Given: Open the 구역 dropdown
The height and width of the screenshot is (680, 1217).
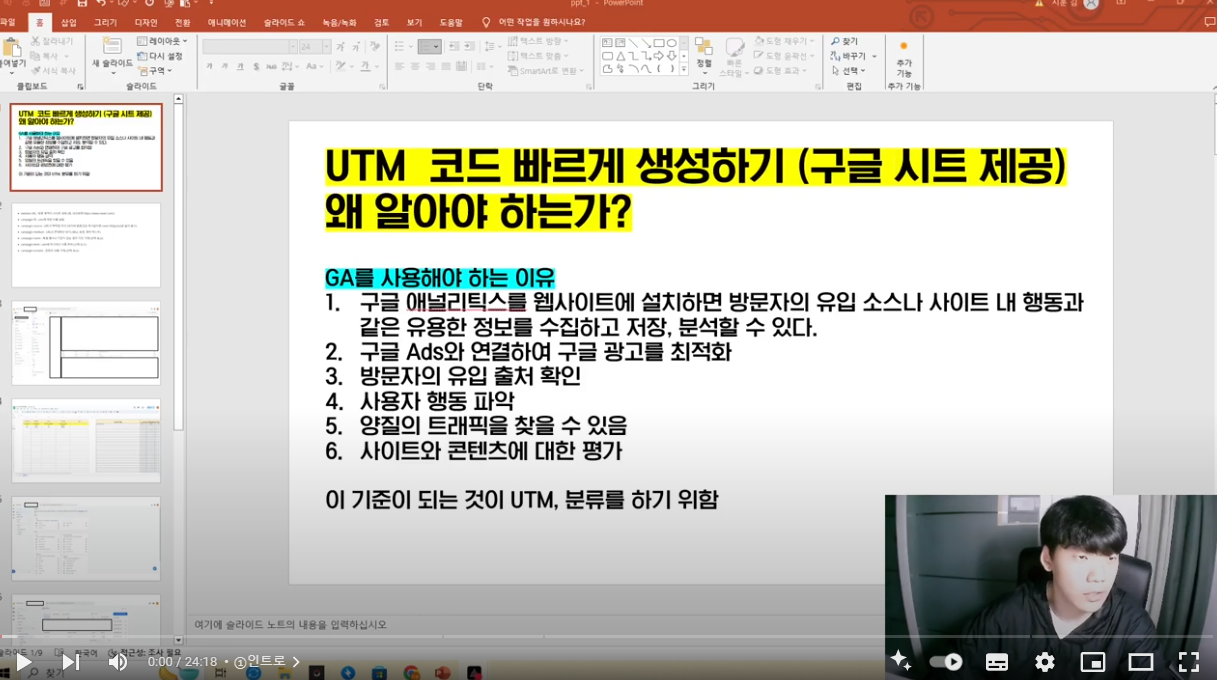Looking at the screenshot, I should [155, 71].
